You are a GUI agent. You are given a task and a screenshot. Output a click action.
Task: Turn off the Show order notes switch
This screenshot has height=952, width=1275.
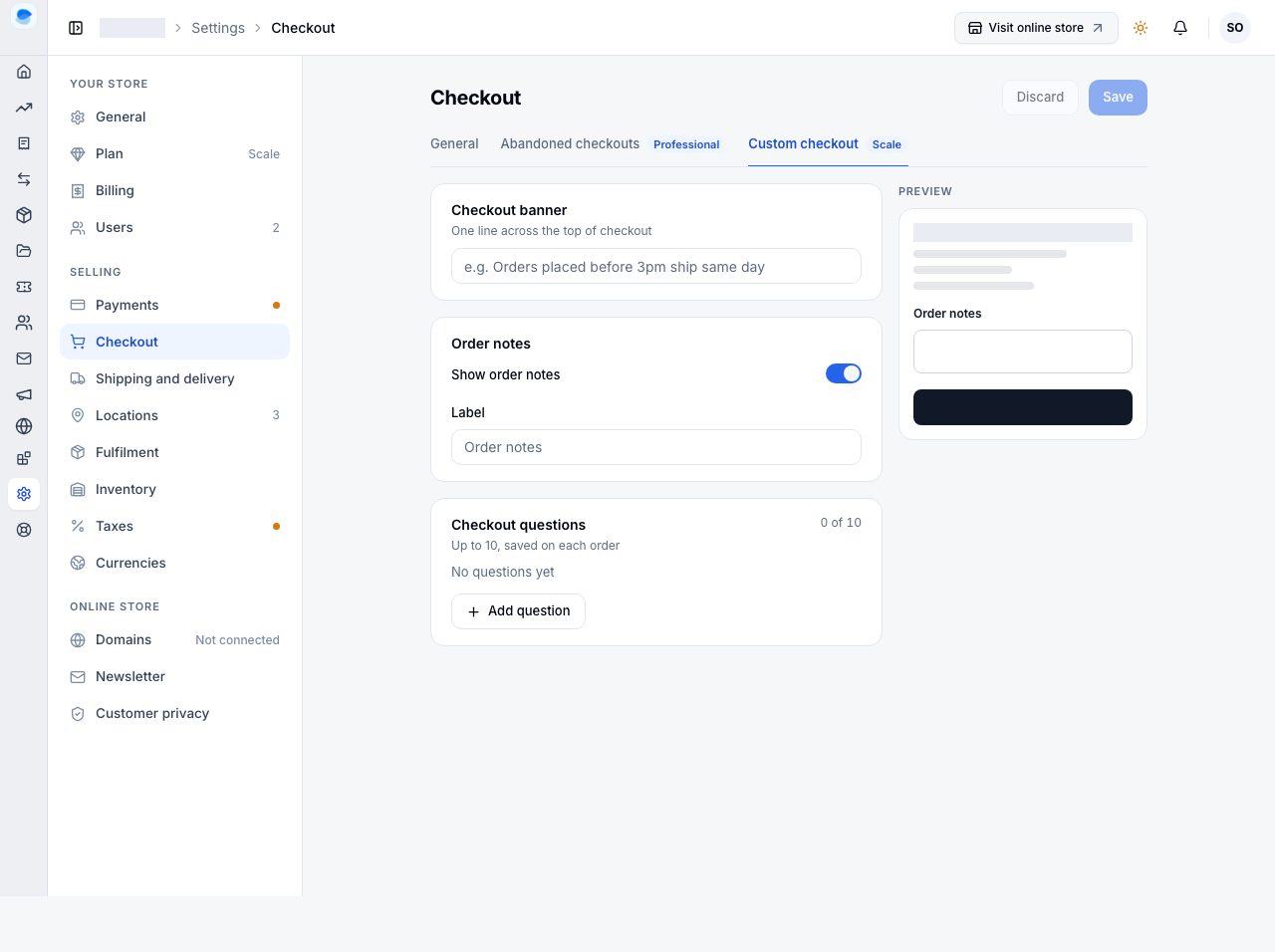pyautogui.click(x=844, y=373)
